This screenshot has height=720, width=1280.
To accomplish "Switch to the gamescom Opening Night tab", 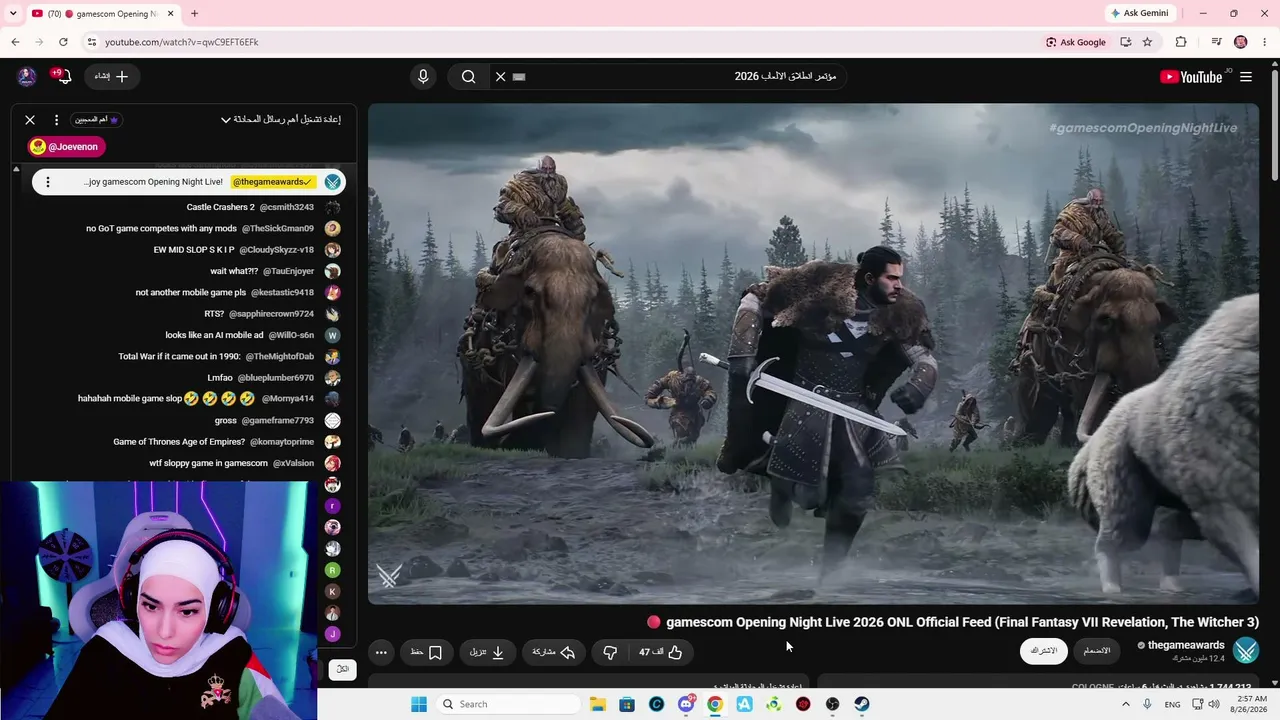I will coord(103,14).
